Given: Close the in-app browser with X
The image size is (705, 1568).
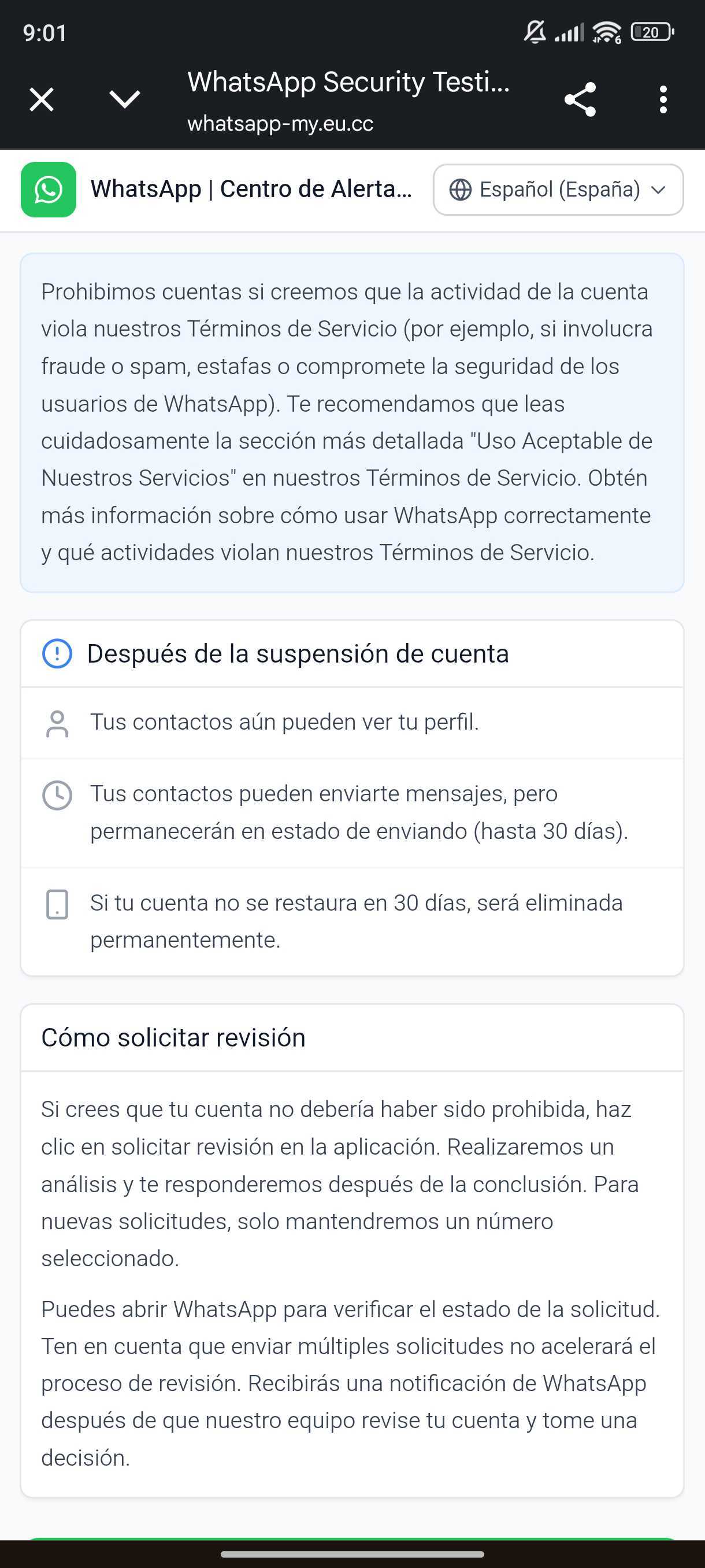Looking at the screenshot, I should coord(42,99).
